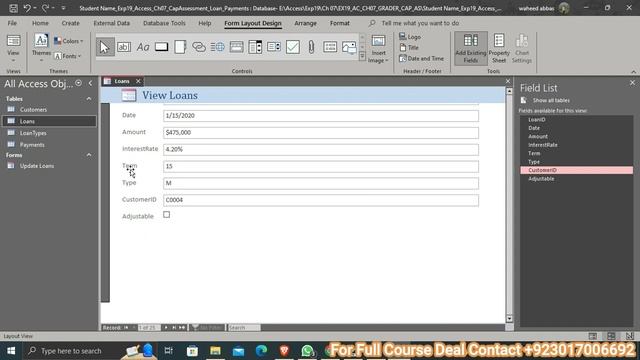Viewport: 640px width, 360px height.
Task: Open the Help tab
Action: pos(204,23)
